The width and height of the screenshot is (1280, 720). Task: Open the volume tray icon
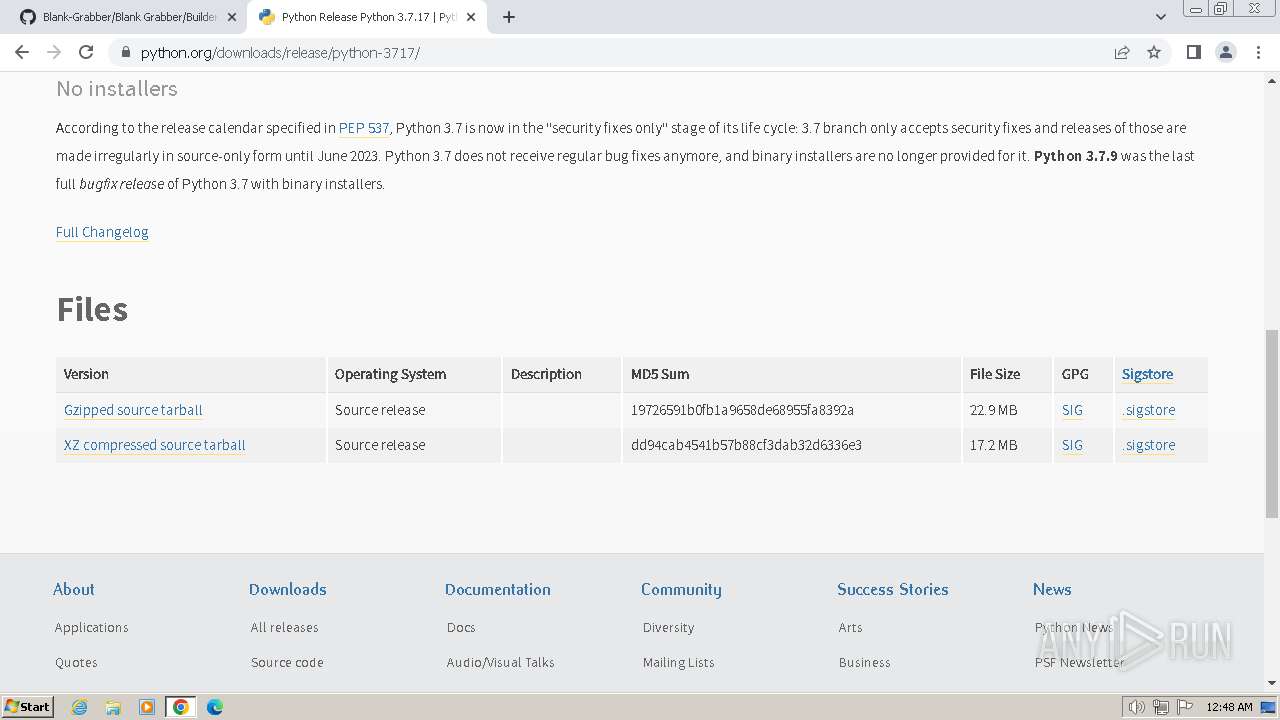pos(1137,707)
